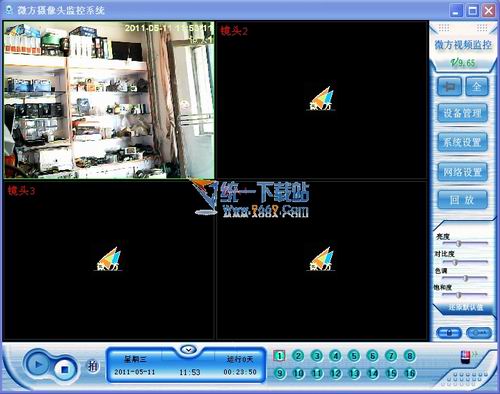Click the time text 11:53
Viewport: 500px width, 394px height.
pos(190,372)
